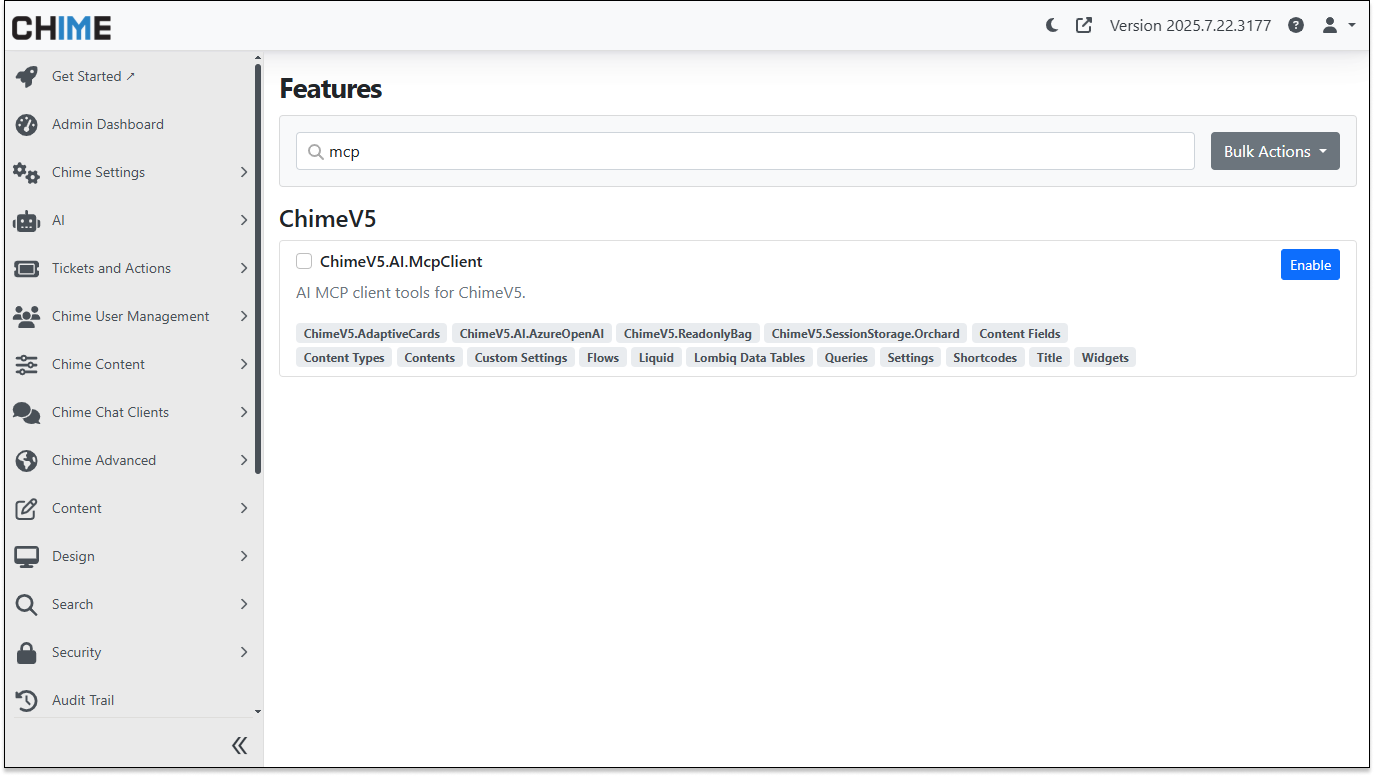This screenshot has height=776, width=1374.
Task: Click the ChimeV5.ReadonlyBag dependency tag
Action: pos(688,334)
